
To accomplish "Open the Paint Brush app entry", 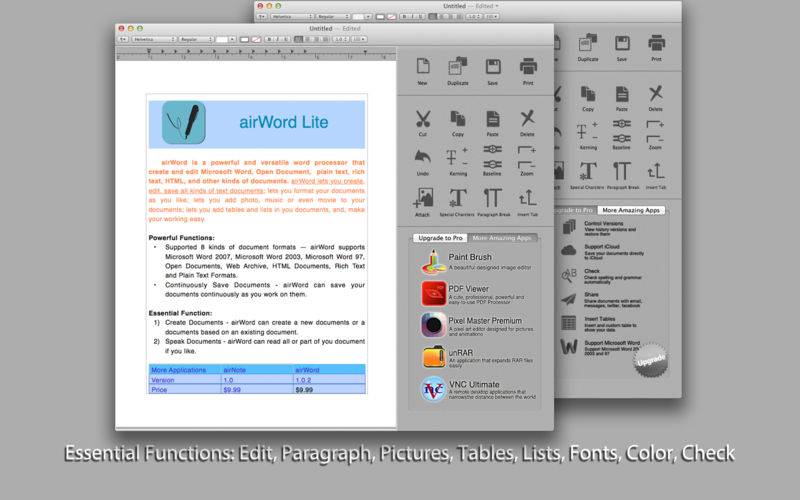I will (475, 261).
